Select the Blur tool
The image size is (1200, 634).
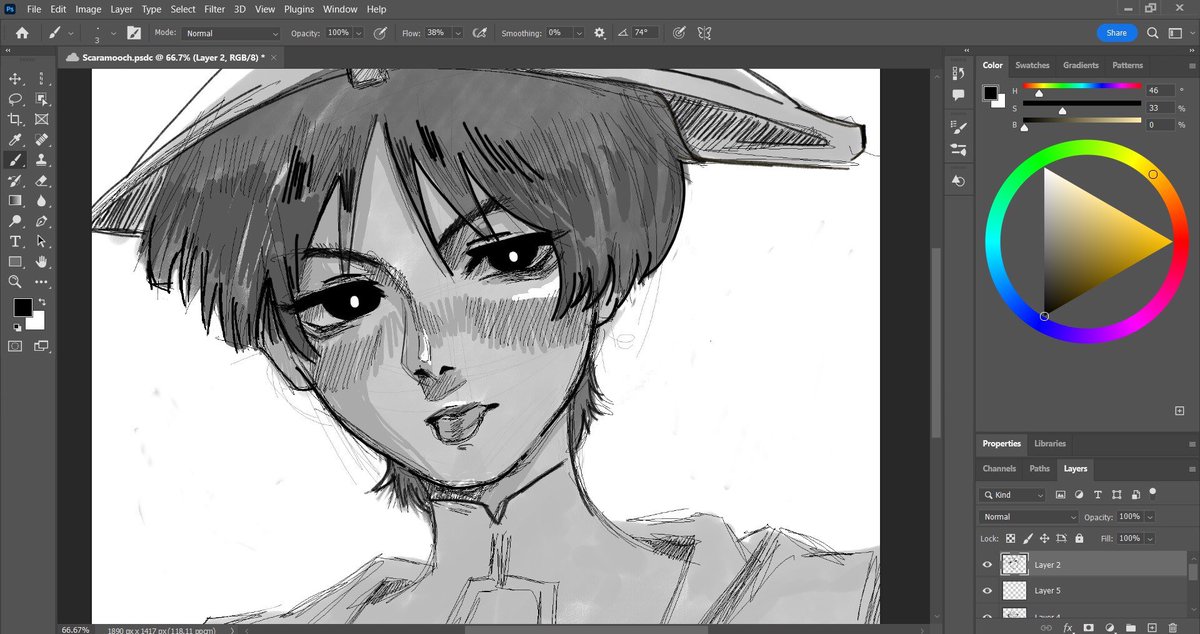click(42, 201)
